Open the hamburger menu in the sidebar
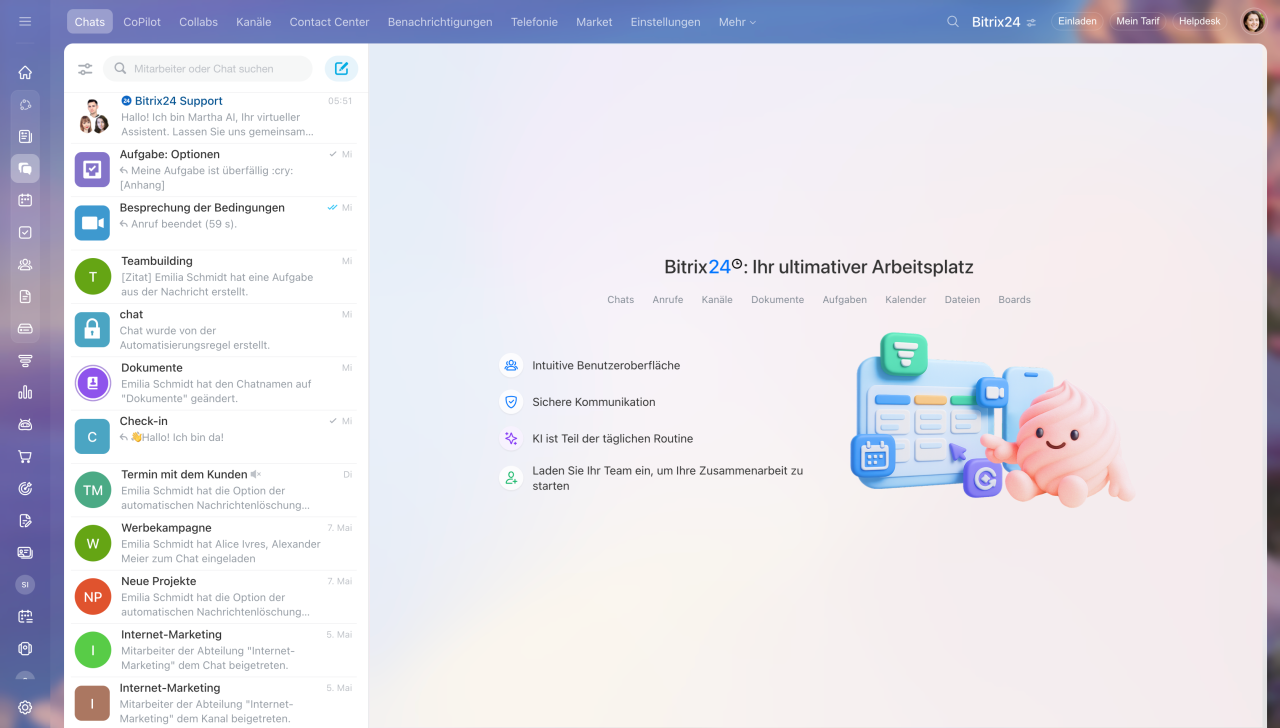Viewport: 1280px width, 728px height. tap(25, 21)
